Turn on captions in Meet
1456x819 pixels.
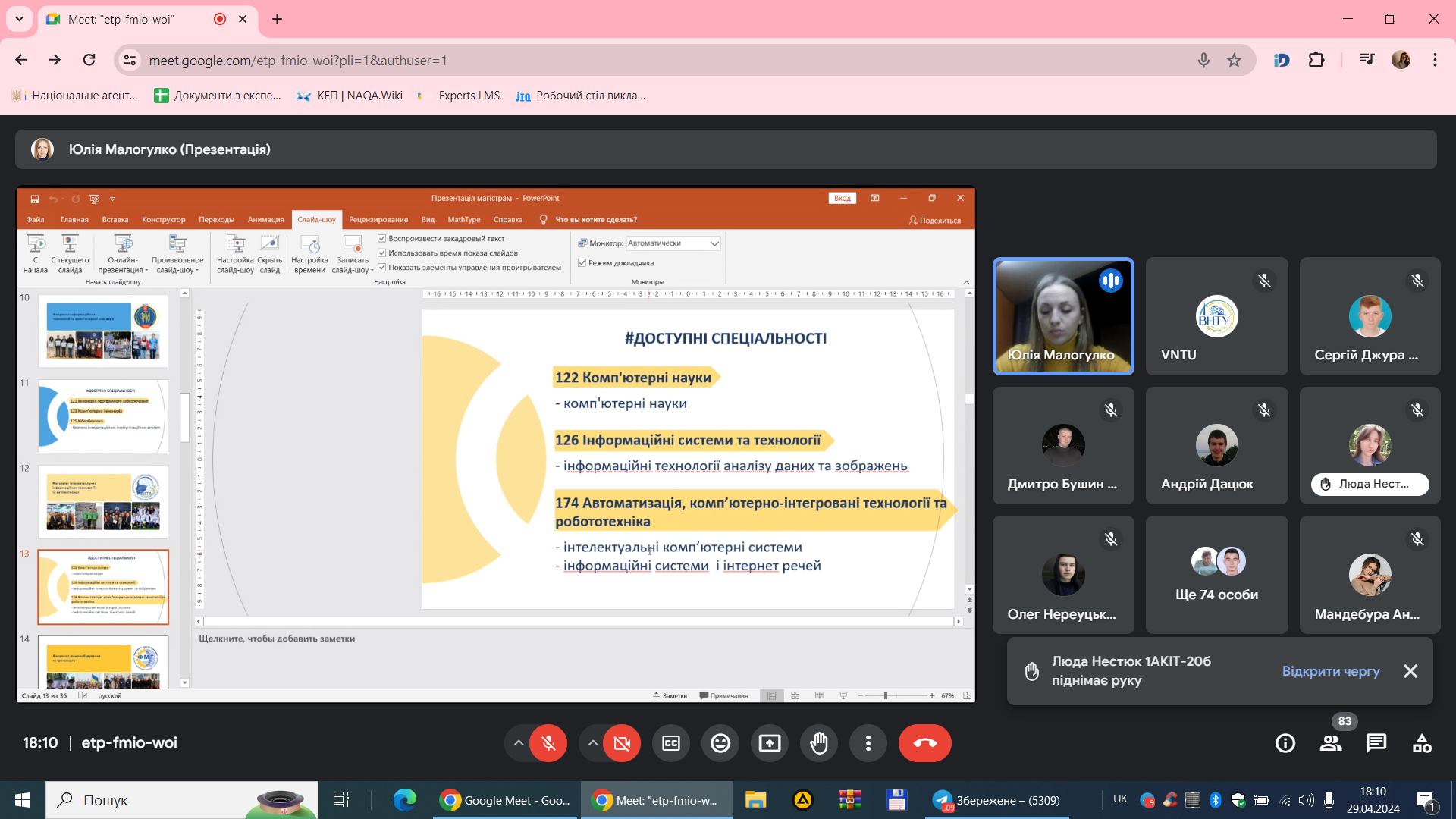(671, 743)
